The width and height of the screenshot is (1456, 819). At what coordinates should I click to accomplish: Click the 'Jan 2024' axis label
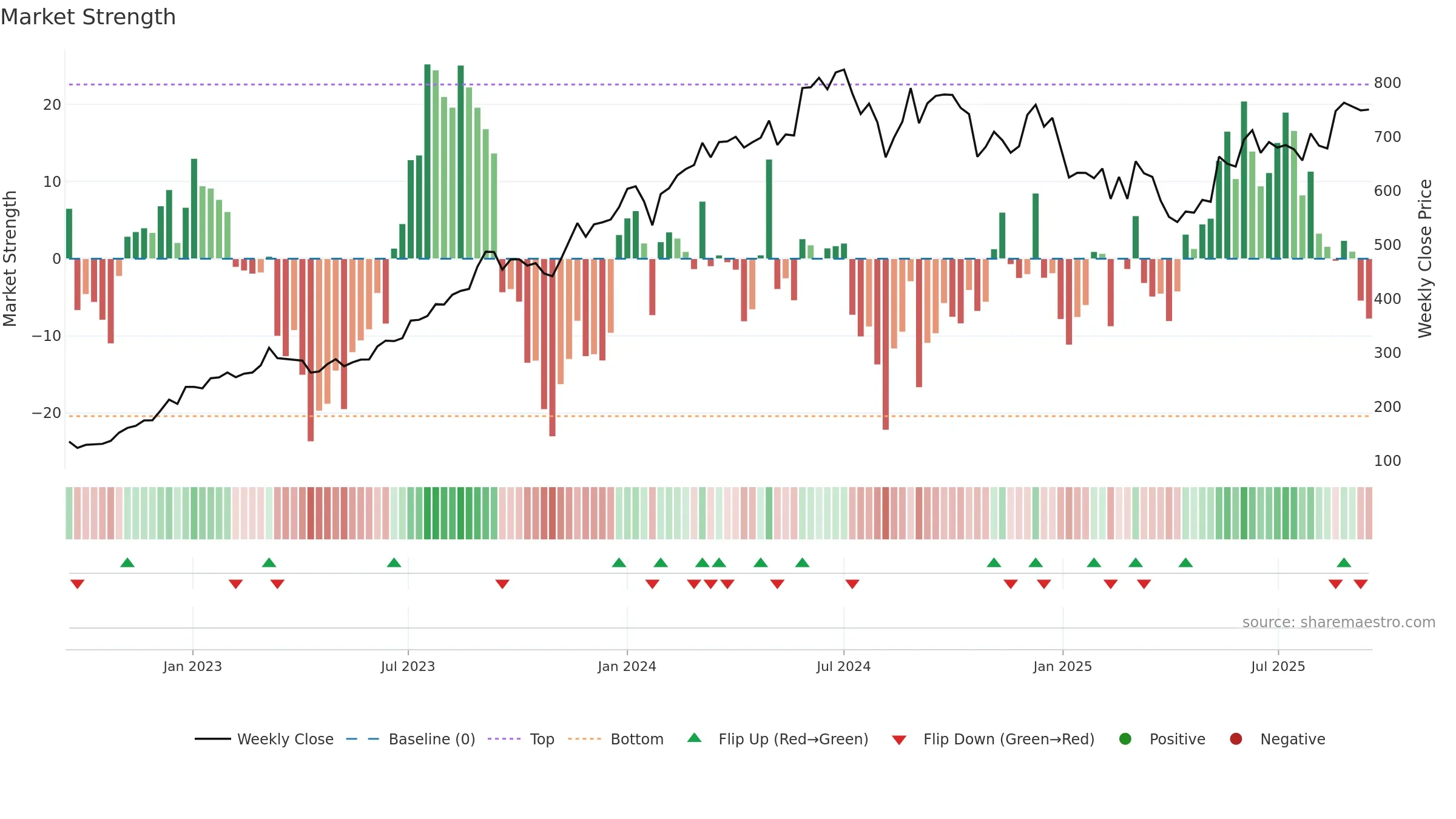(627, 666)
